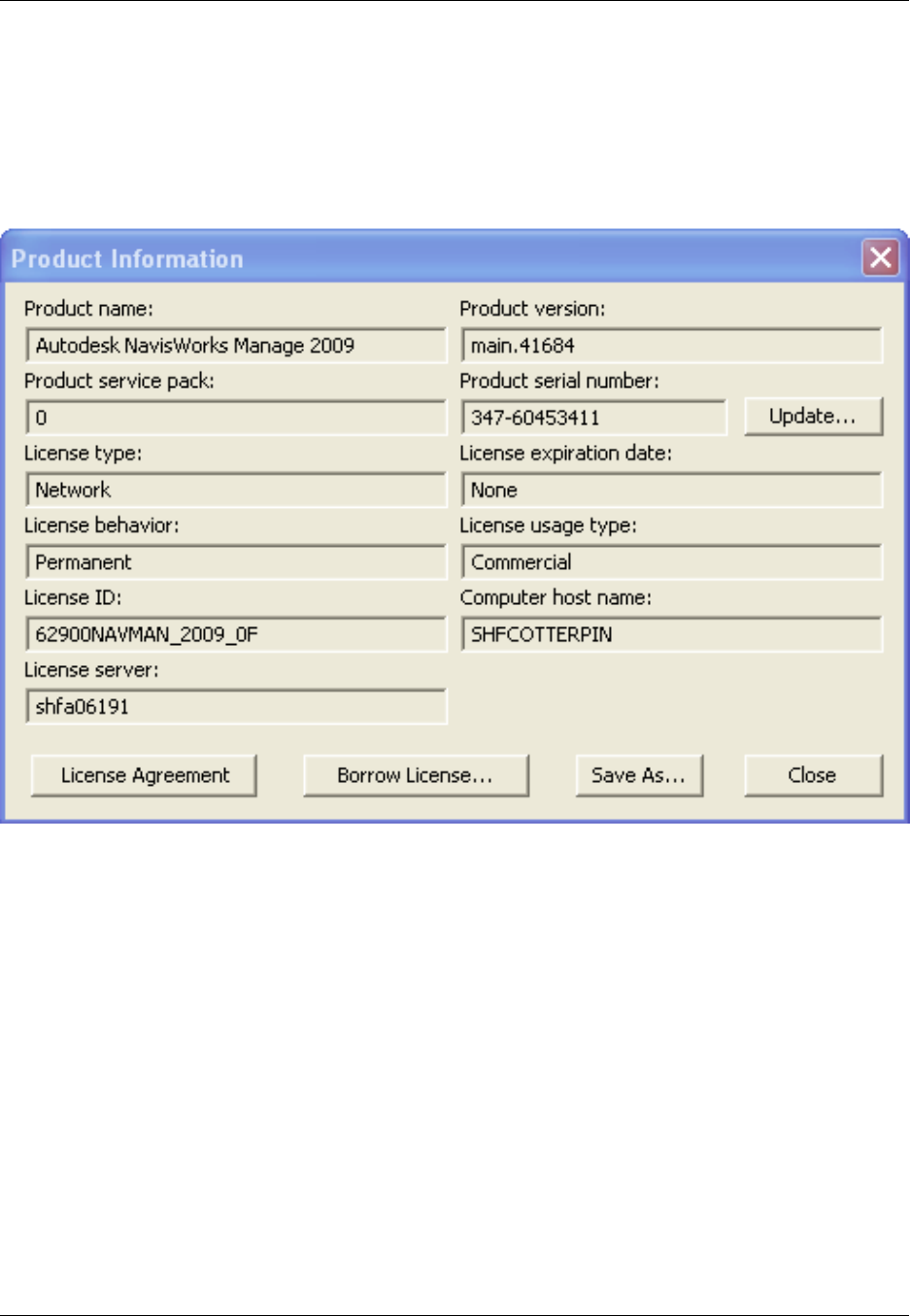The height and width of the screenshot is (1316, 910).
Task: Click the "License usage type:" label
Action: 548,525
